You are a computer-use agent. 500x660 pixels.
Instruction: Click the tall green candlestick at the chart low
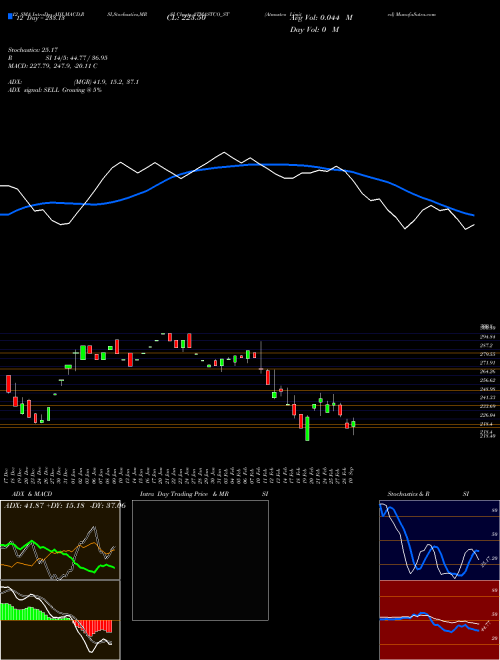[x=307, y=428]
